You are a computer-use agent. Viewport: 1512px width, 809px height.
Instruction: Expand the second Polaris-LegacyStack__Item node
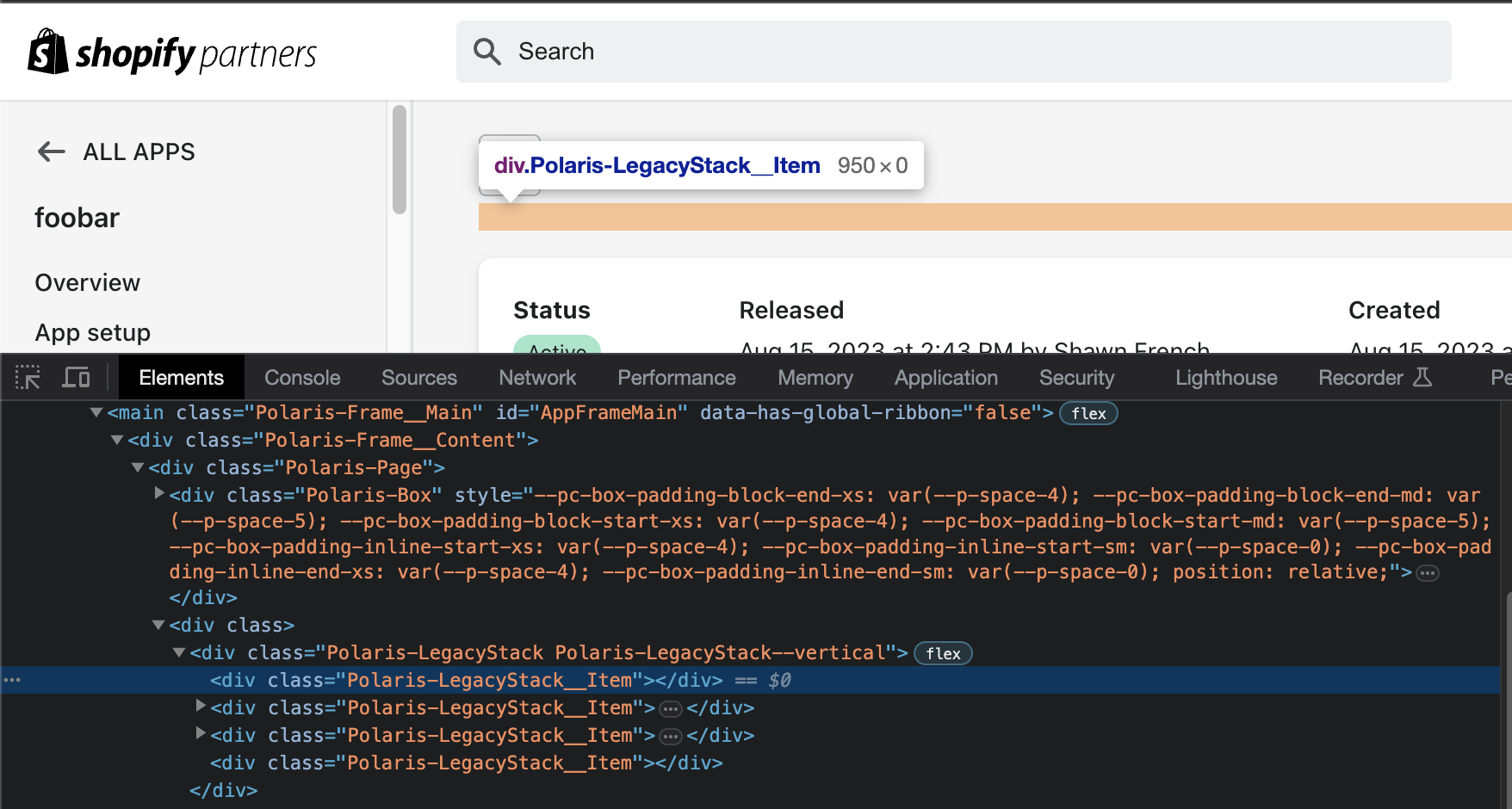click(200, 707)
